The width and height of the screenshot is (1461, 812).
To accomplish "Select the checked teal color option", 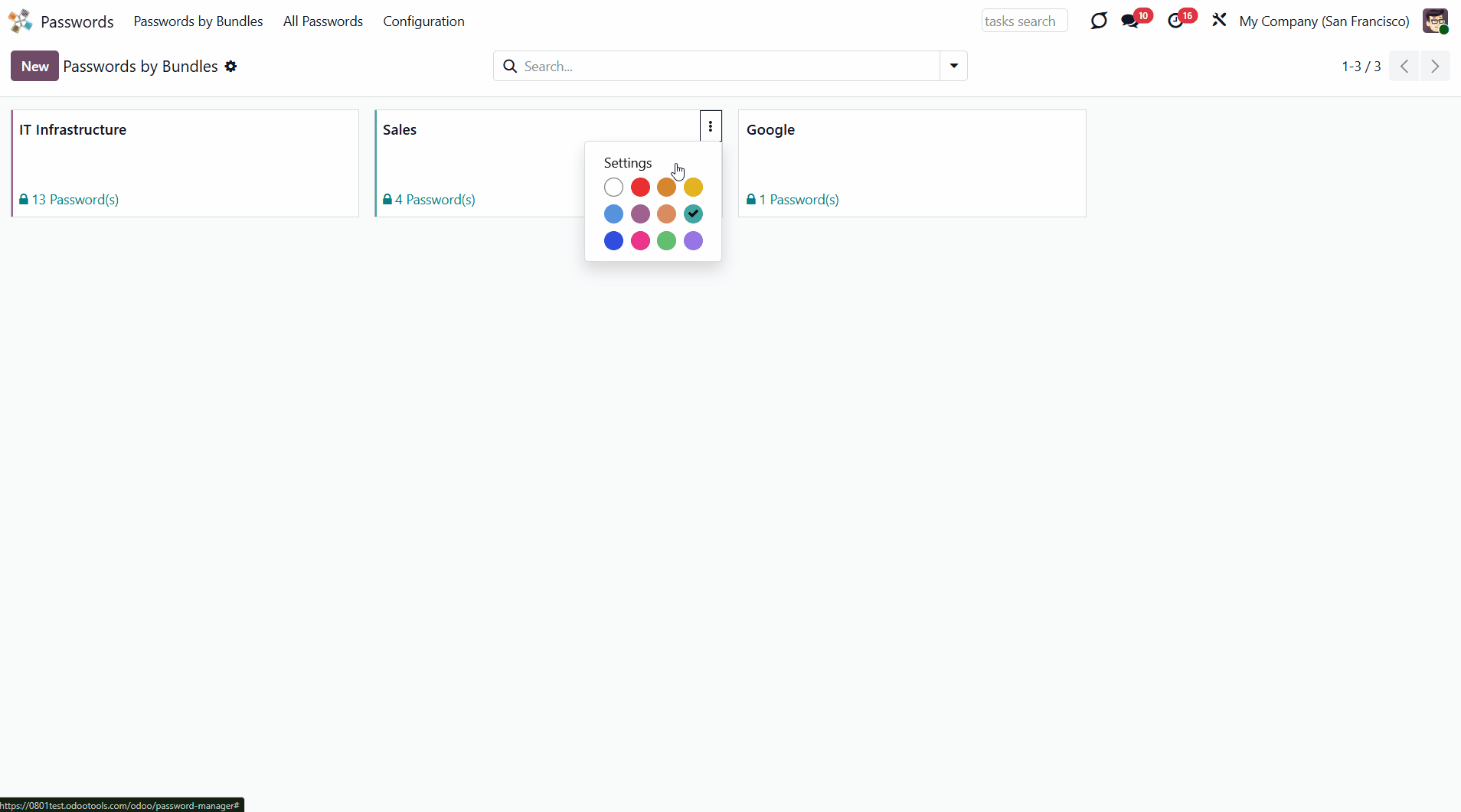I will (693, 214).
